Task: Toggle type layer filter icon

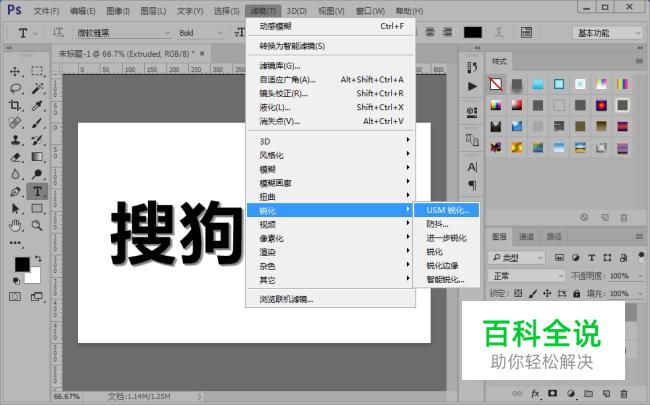Action: (x=592, y=258)
